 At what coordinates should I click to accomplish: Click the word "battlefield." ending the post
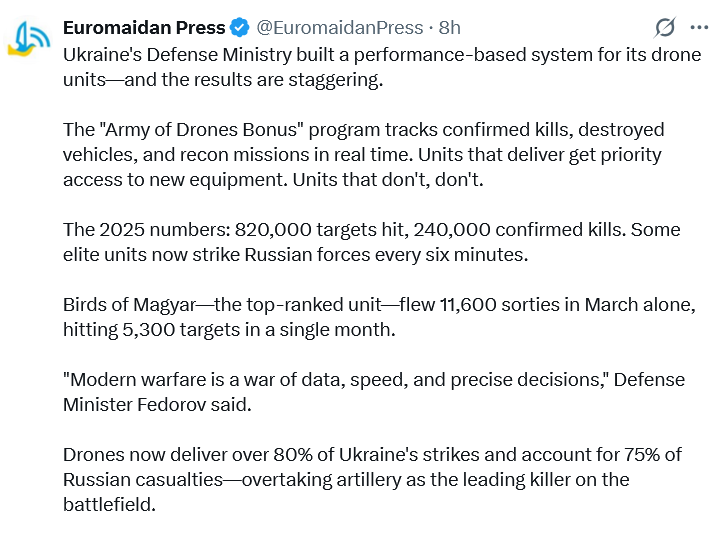(109, 504)
